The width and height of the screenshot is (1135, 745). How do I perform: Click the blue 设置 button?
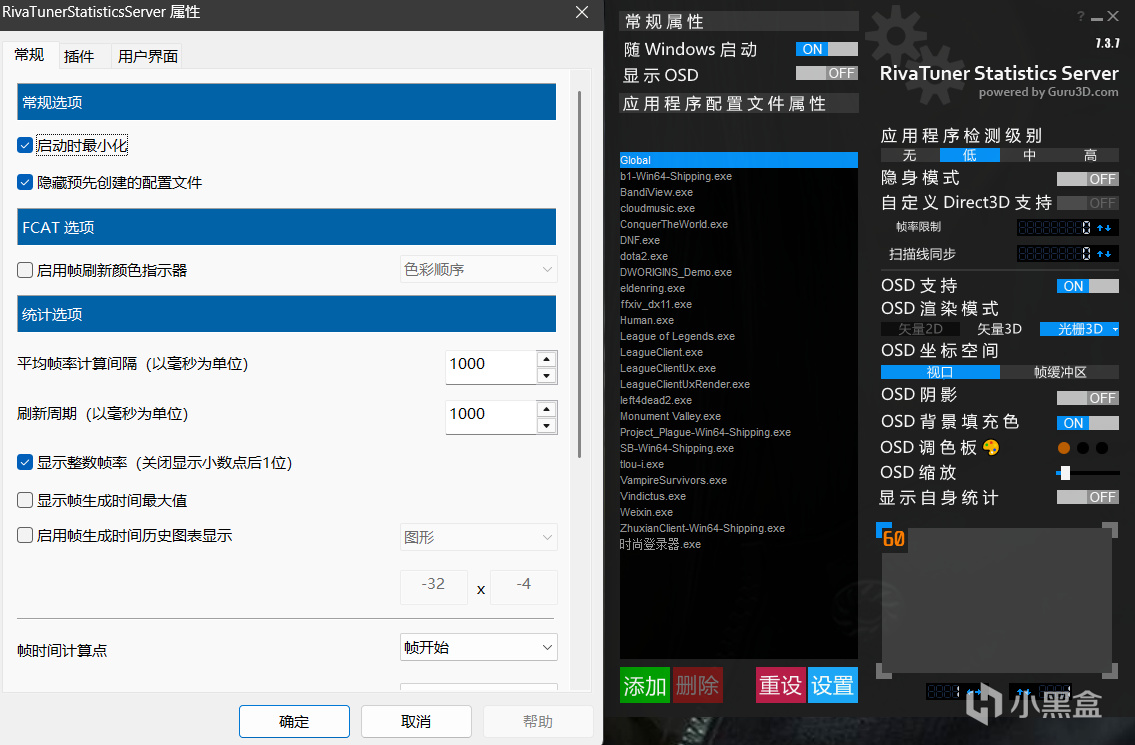tap(832, 685)
